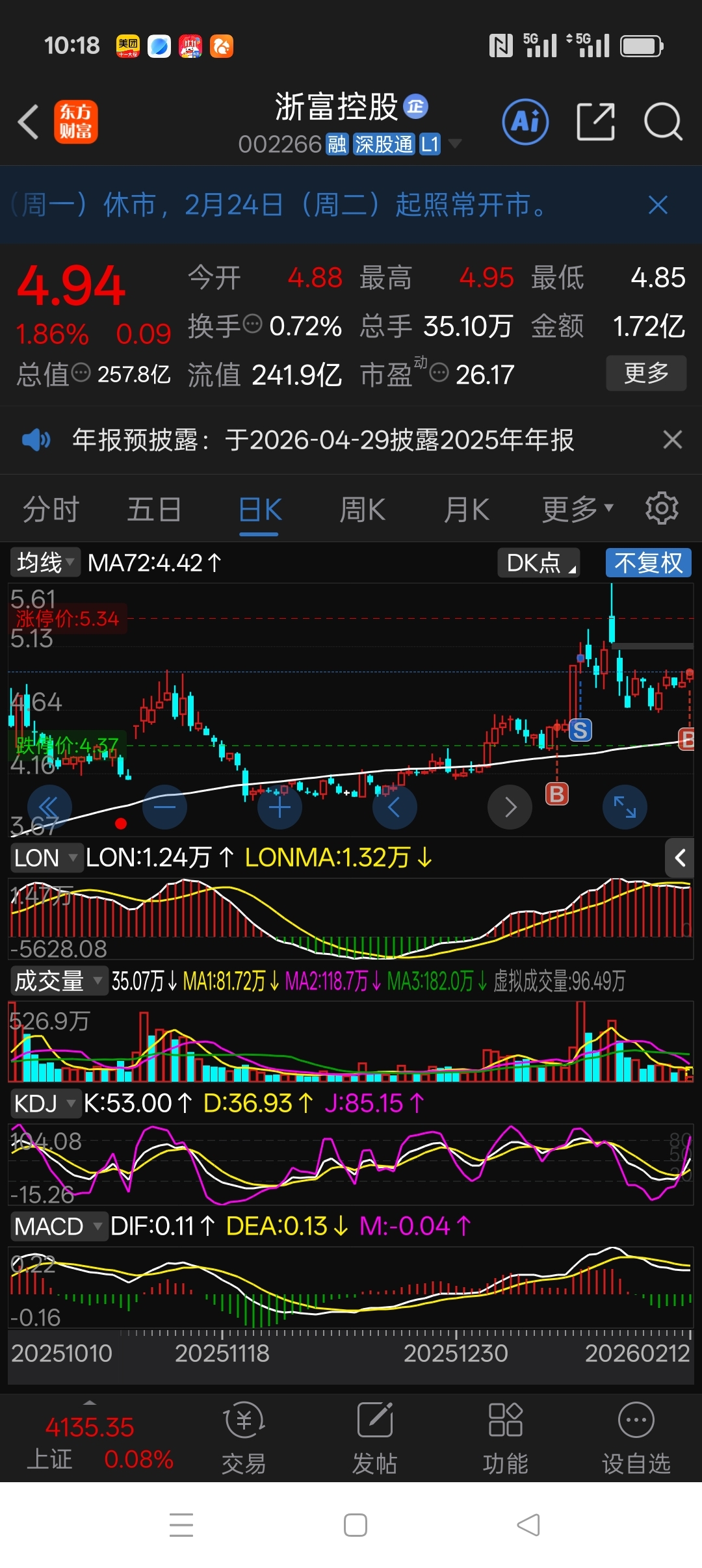Tap the 跌停价:4.37 label
The image size is (702, 1568).
coord(67,745)
